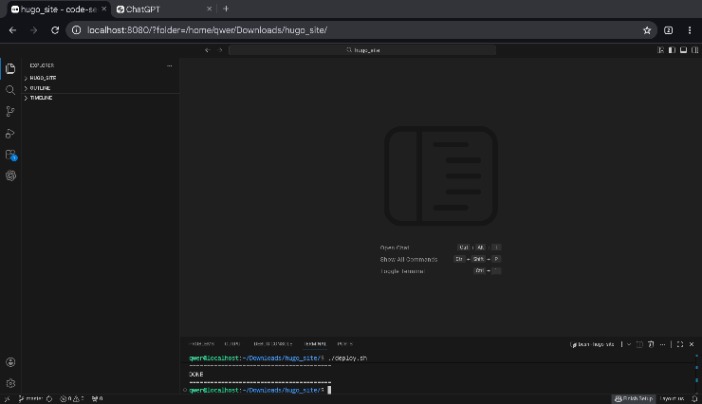Open more terminal actions ellipsis menu
This screenshot has height=404, width=702.
click(x=662, y=344)
